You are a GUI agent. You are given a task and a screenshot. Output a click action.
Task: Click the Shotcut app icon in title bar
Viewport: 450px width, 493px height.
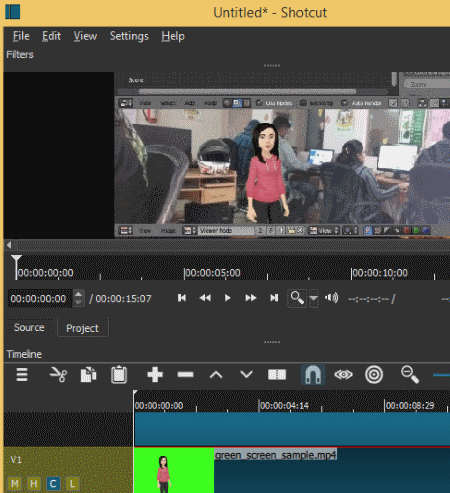(x=13, y=12)
